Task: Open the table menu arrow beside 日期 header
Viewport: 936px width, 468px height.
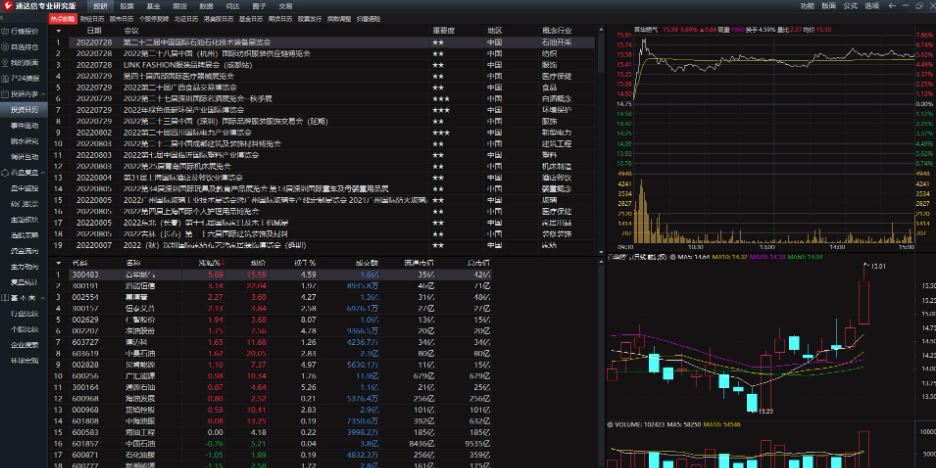Action: [x=58, y=30]
